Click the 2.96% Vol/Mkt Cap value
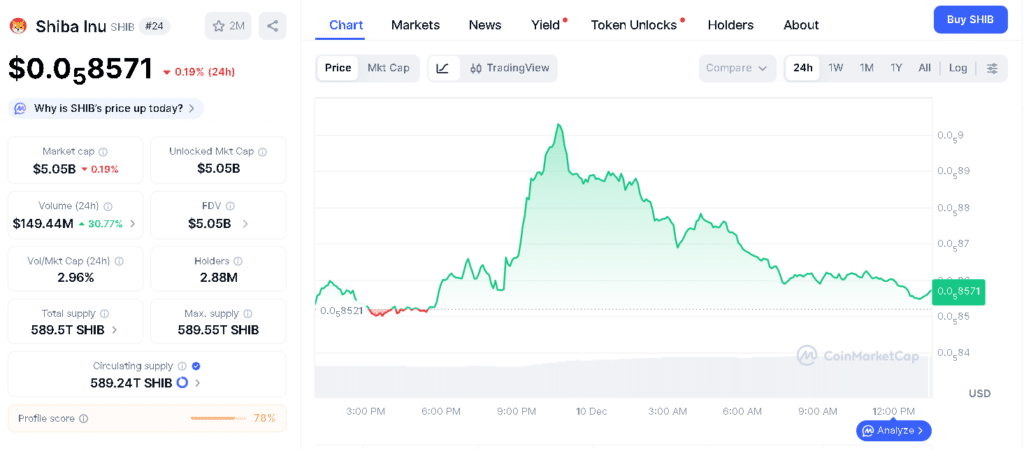The height and width of the screenshot is (449, 1024). 75,277
